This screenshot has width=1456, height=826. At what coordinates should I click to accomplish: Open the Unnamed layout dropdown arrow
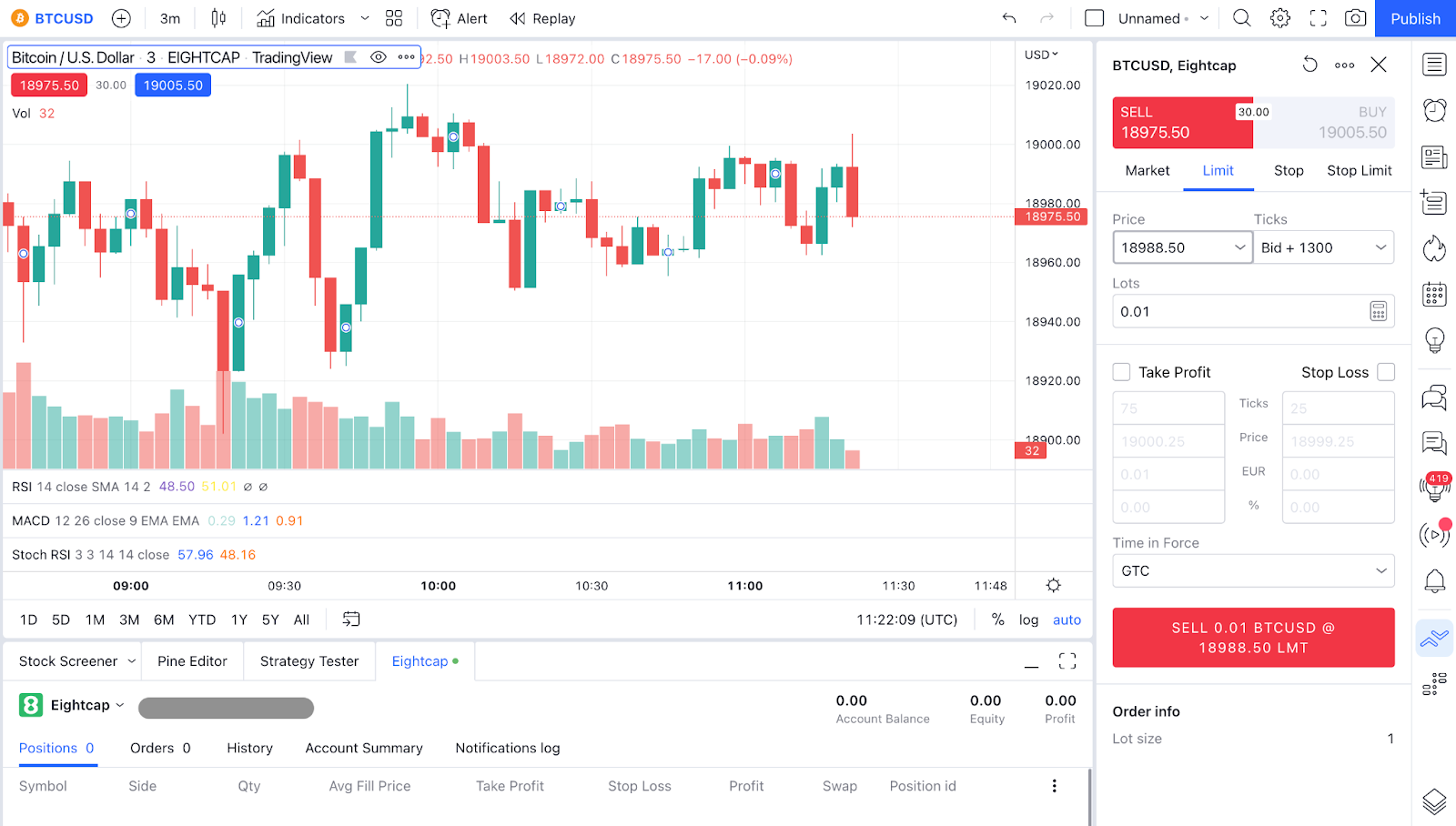click(1205, 18)
